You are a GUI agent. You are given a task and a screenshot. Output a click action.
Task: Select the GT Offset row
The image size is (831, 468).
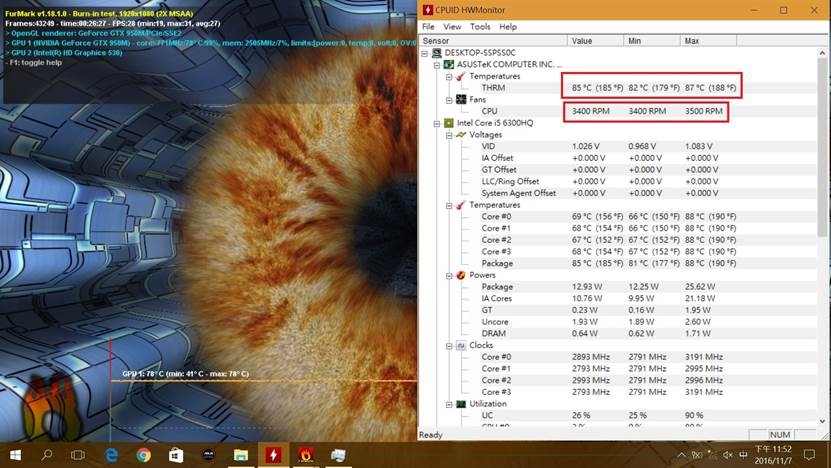pos(618,170)
